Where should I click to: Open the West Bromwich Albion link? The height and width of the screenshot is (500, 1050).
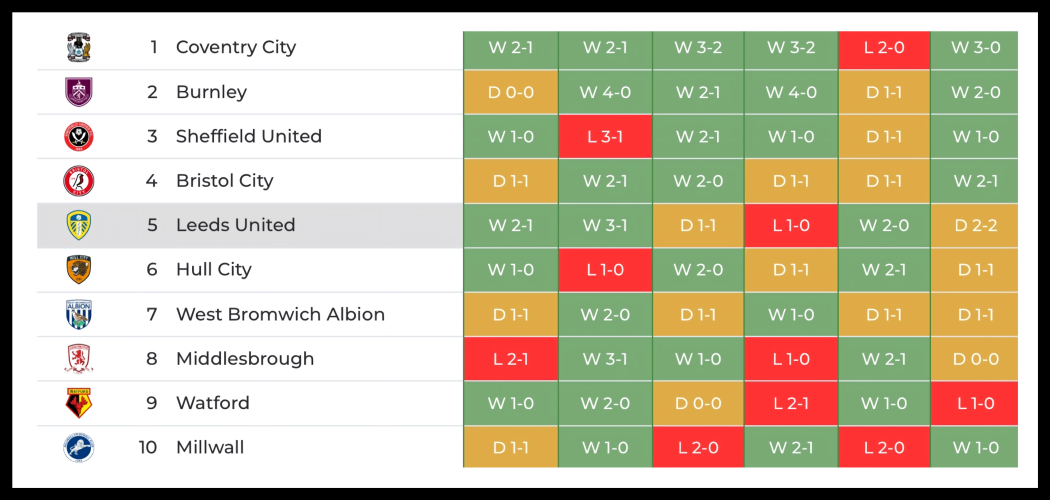[280, 314]
